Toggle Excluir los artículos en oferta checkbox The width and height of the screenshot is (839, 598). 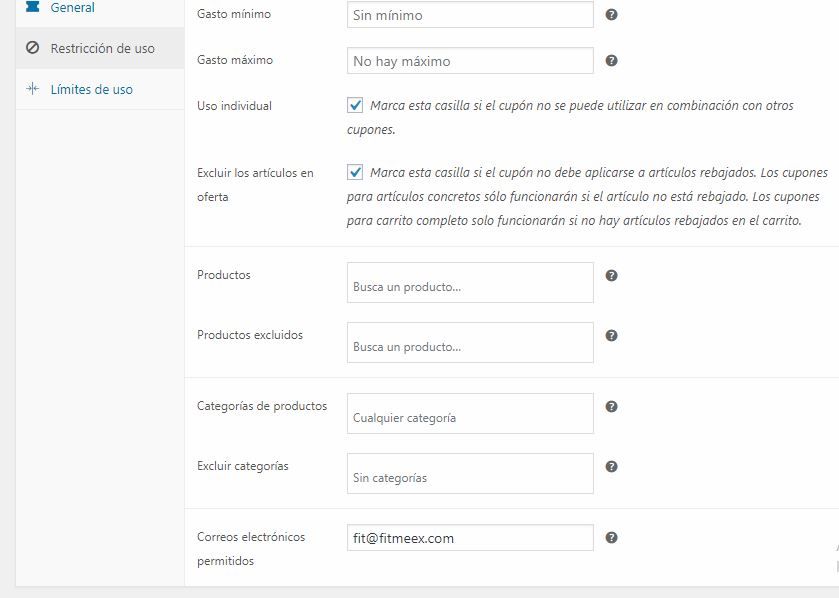(x=355, y=172)
